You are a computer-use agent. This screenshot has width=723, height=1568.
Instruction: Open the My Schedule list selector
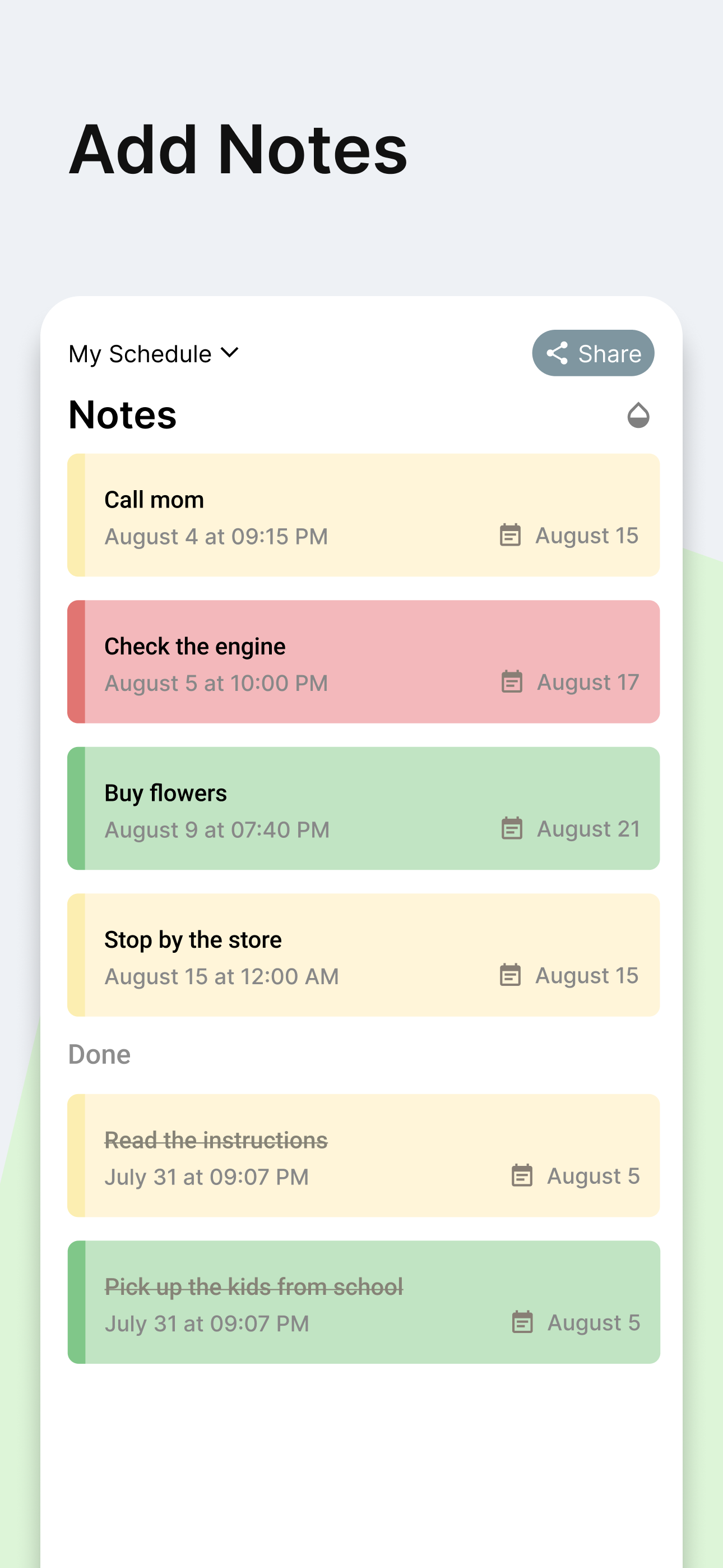tap(154, 354)
